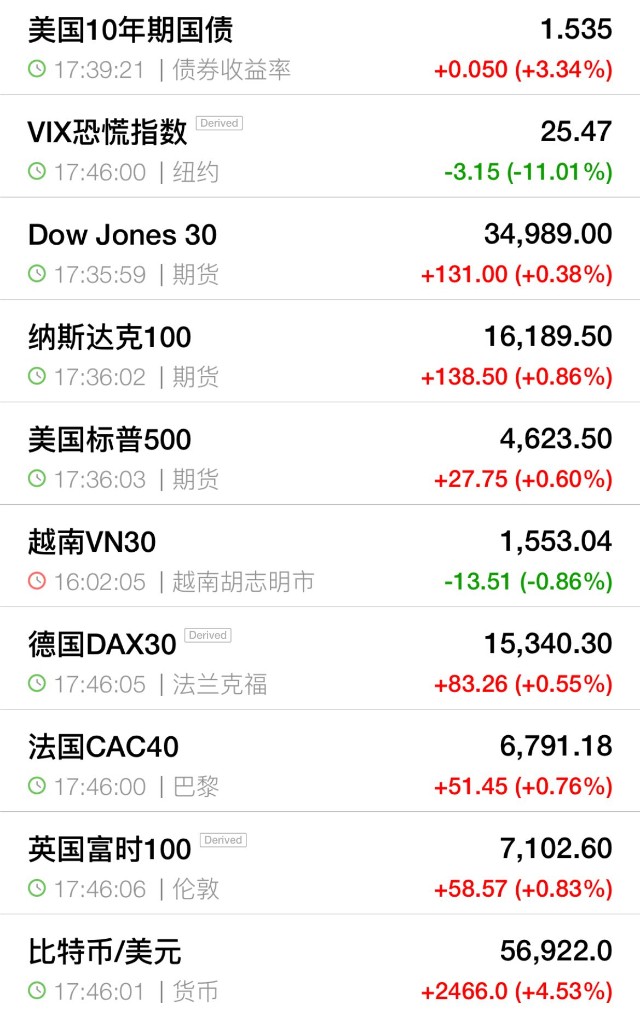Click the 英国富时100 change +58.57 (+0.83%)
The height and width of the screenshot is (1010, 640).
click(523, 889)
